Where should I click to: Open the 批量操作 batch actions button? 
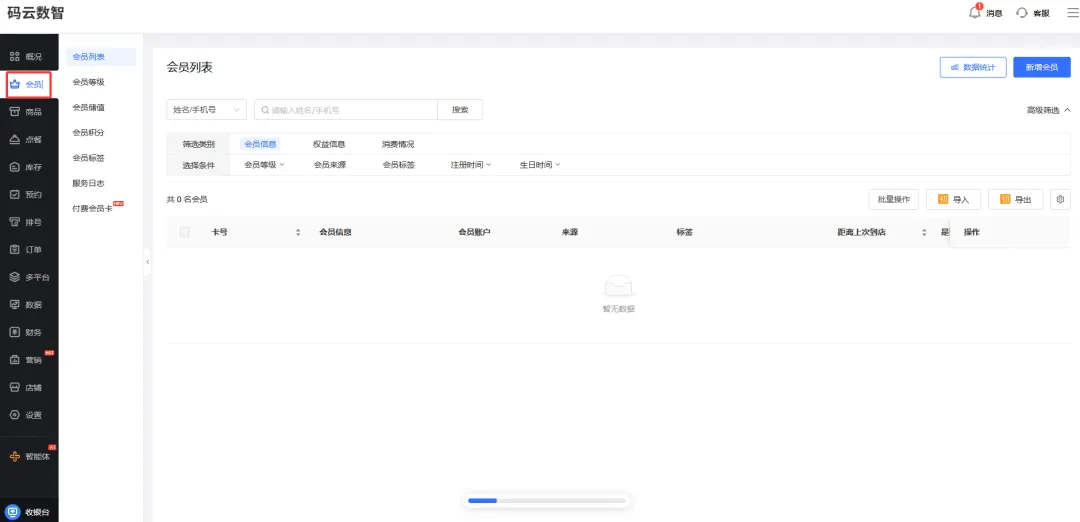point(893,199)
